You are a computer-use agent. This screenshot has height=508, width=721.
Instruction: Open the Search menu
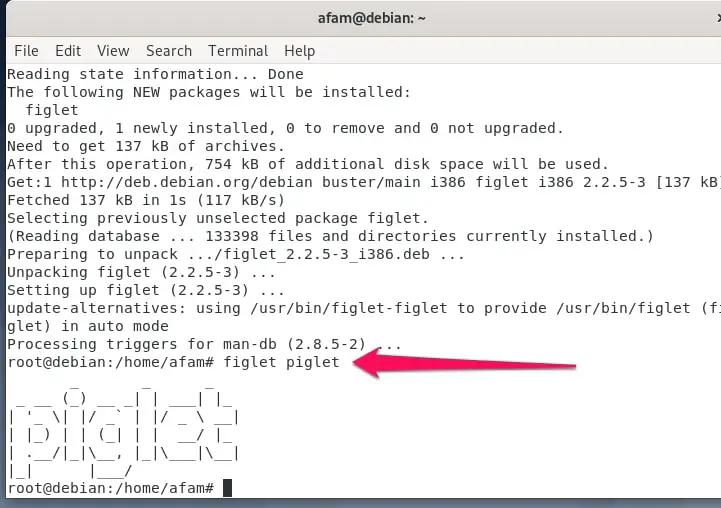169,51
